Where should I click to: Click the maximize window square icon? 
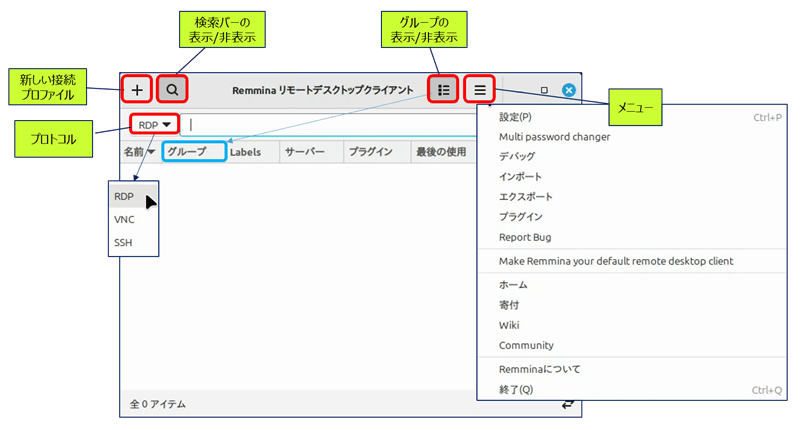click(544, 90)
